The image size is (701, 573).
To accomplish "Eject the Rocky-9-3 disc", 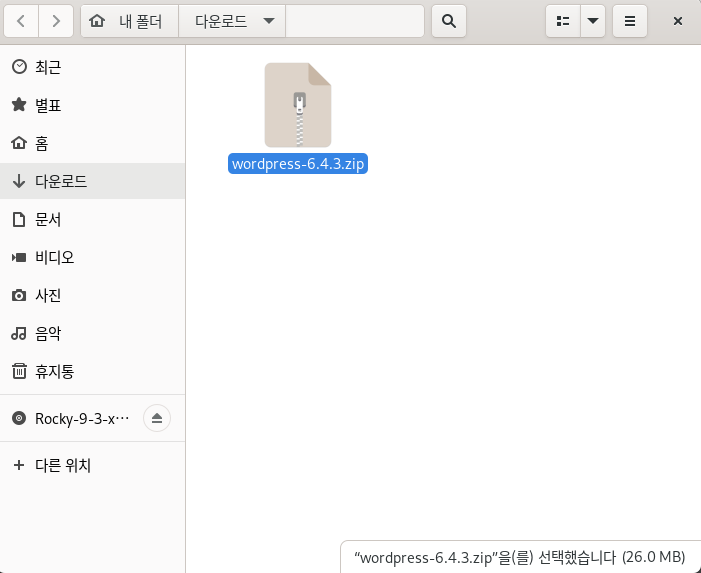I will point(157,418).
